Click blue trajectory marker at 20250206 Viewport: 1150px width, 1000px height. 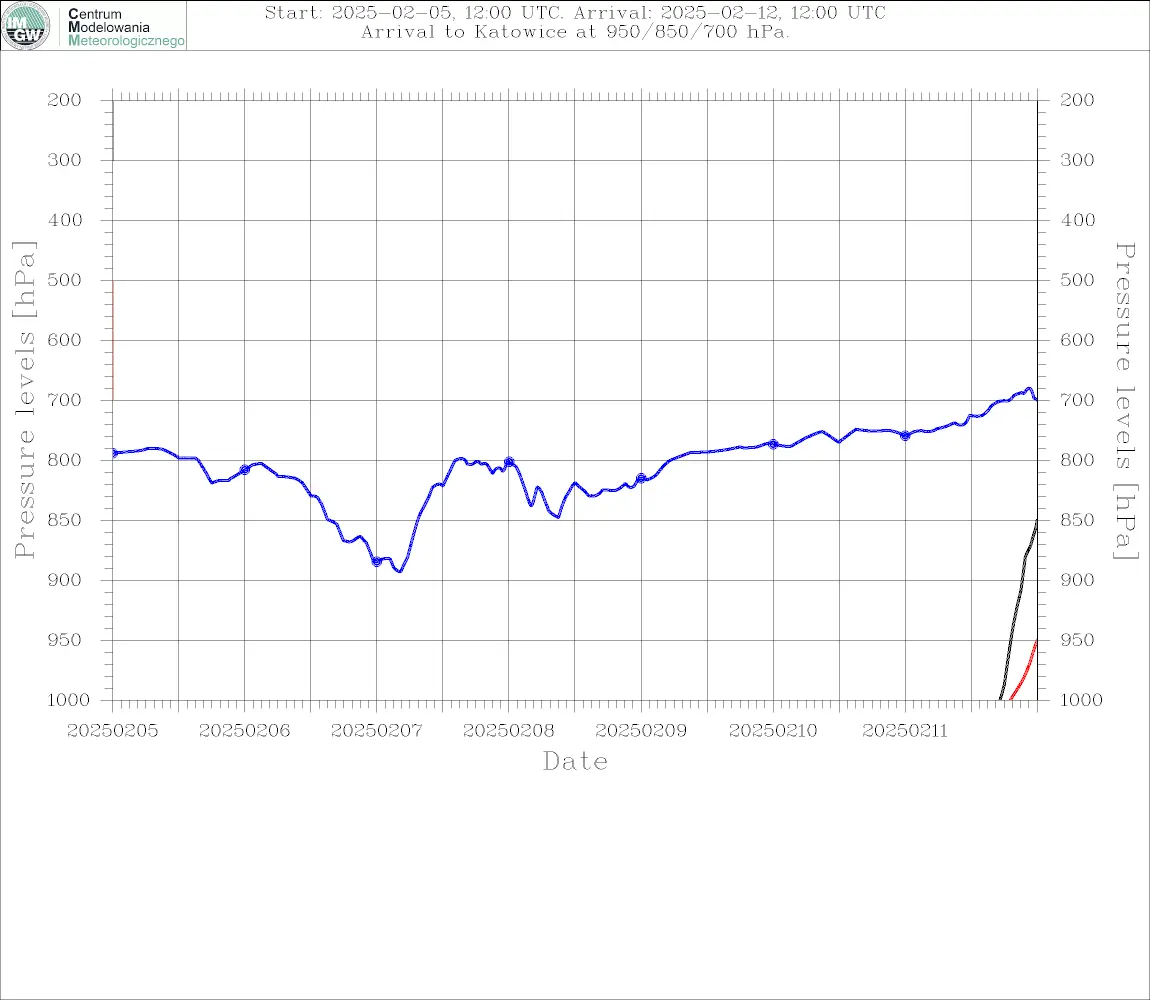click(x=244, y=470)
